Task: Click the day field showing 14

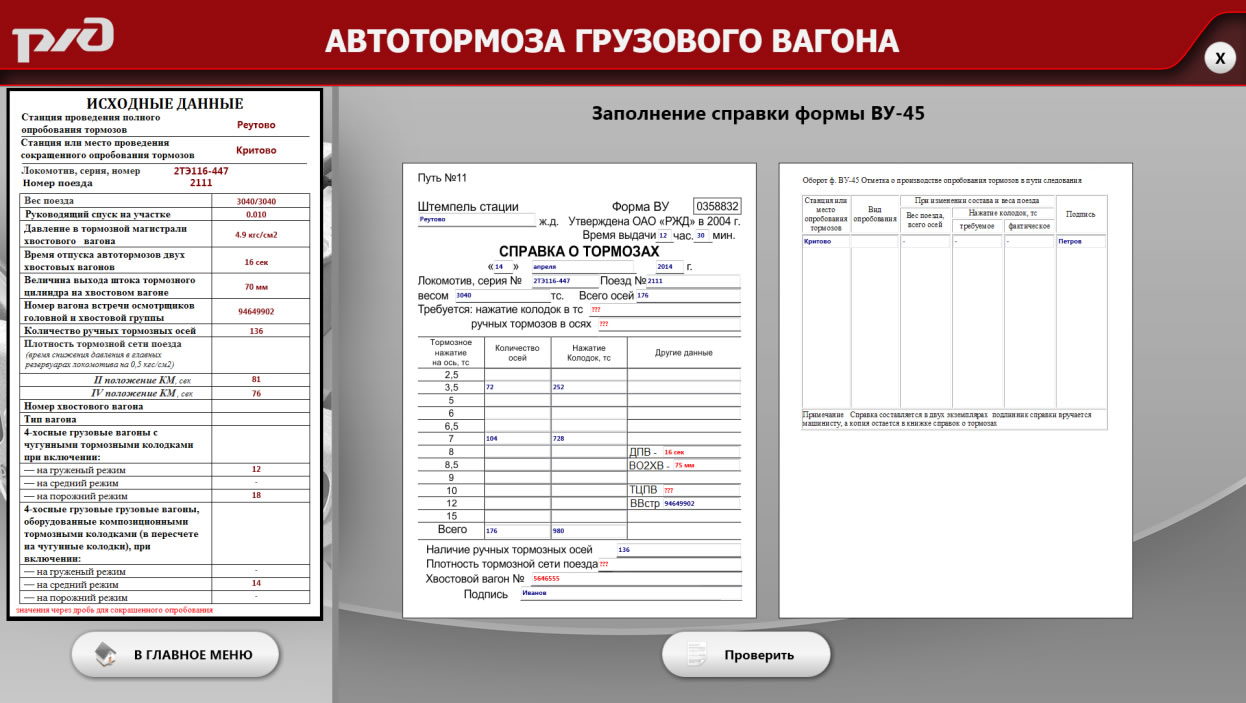Action: 504,267
